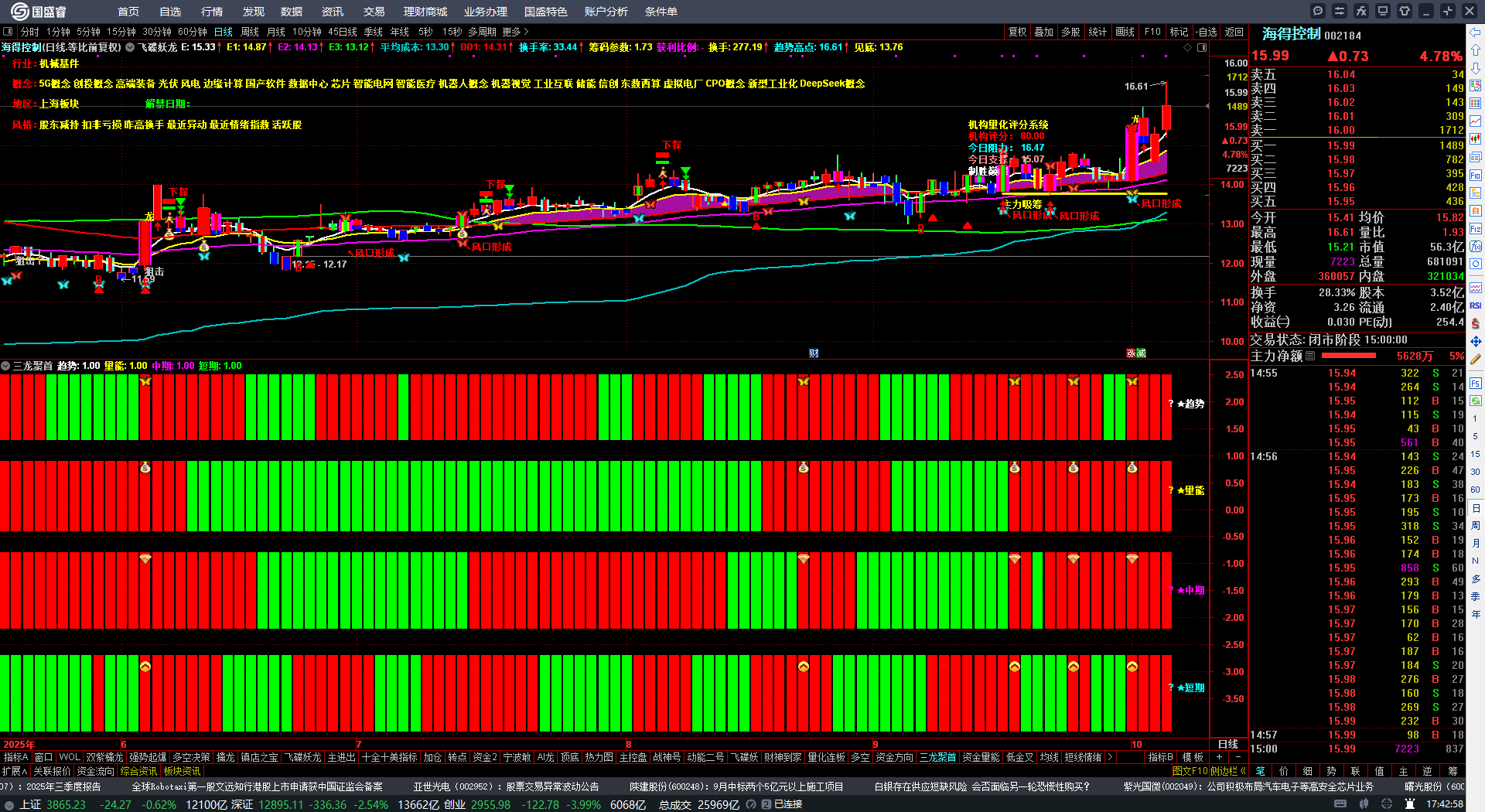Click the 主力净额 list icon
The height and width of the screenshot is (812, 1485).
(x=1310, y=356)
